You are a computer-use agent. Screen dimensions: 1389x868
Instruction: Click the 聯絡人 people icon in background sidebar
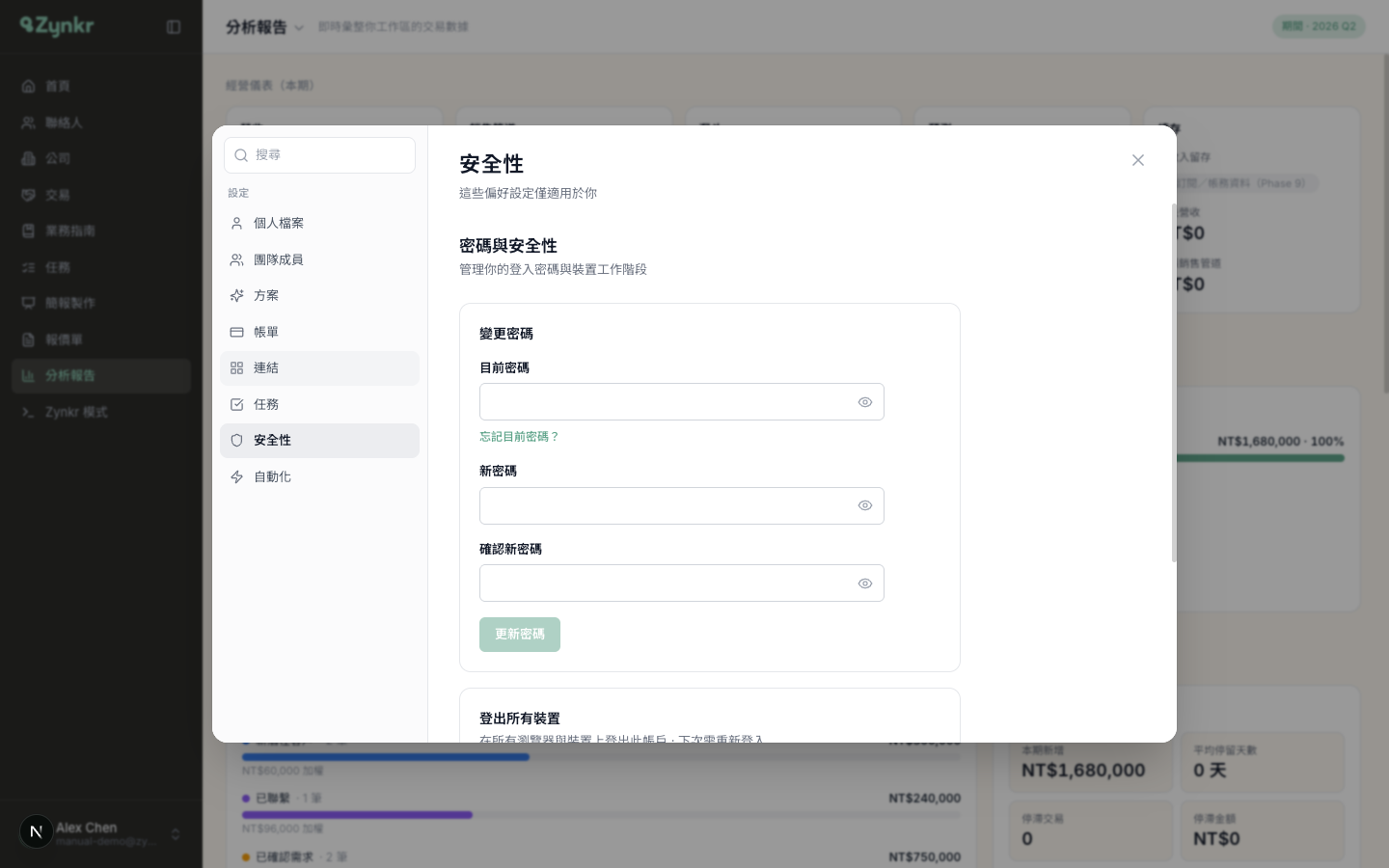click(29, 122)
